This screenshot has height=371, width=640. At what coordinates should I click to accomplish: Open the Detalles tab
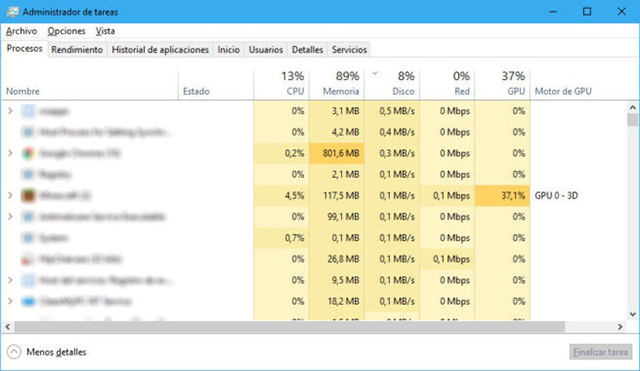click(x=307, y=50)
